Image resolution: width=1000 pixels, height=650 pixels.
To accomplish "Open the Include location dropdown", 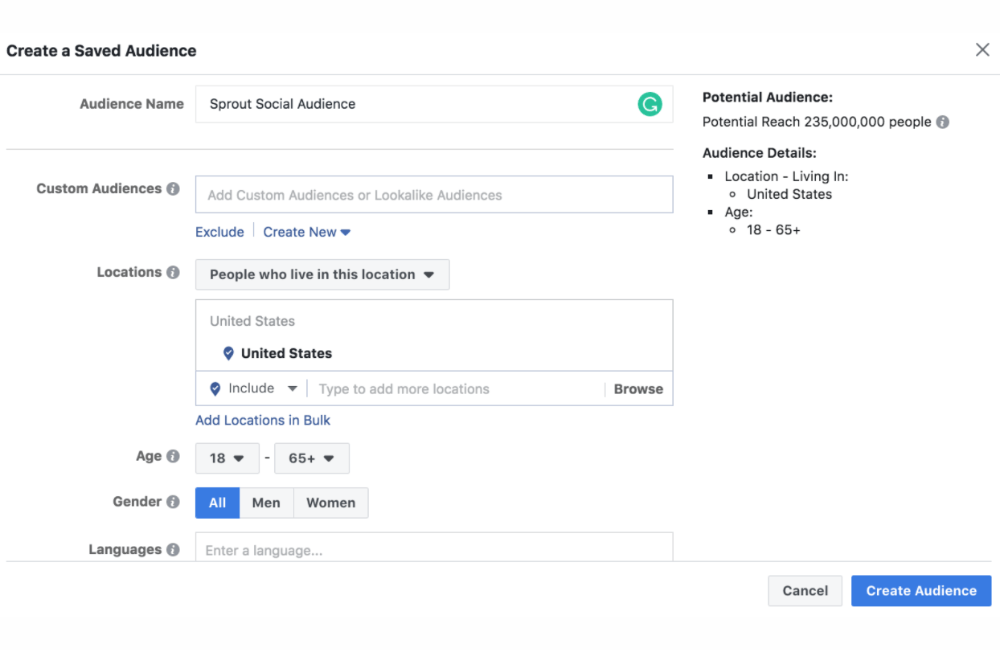I will (x=253, y=388).
